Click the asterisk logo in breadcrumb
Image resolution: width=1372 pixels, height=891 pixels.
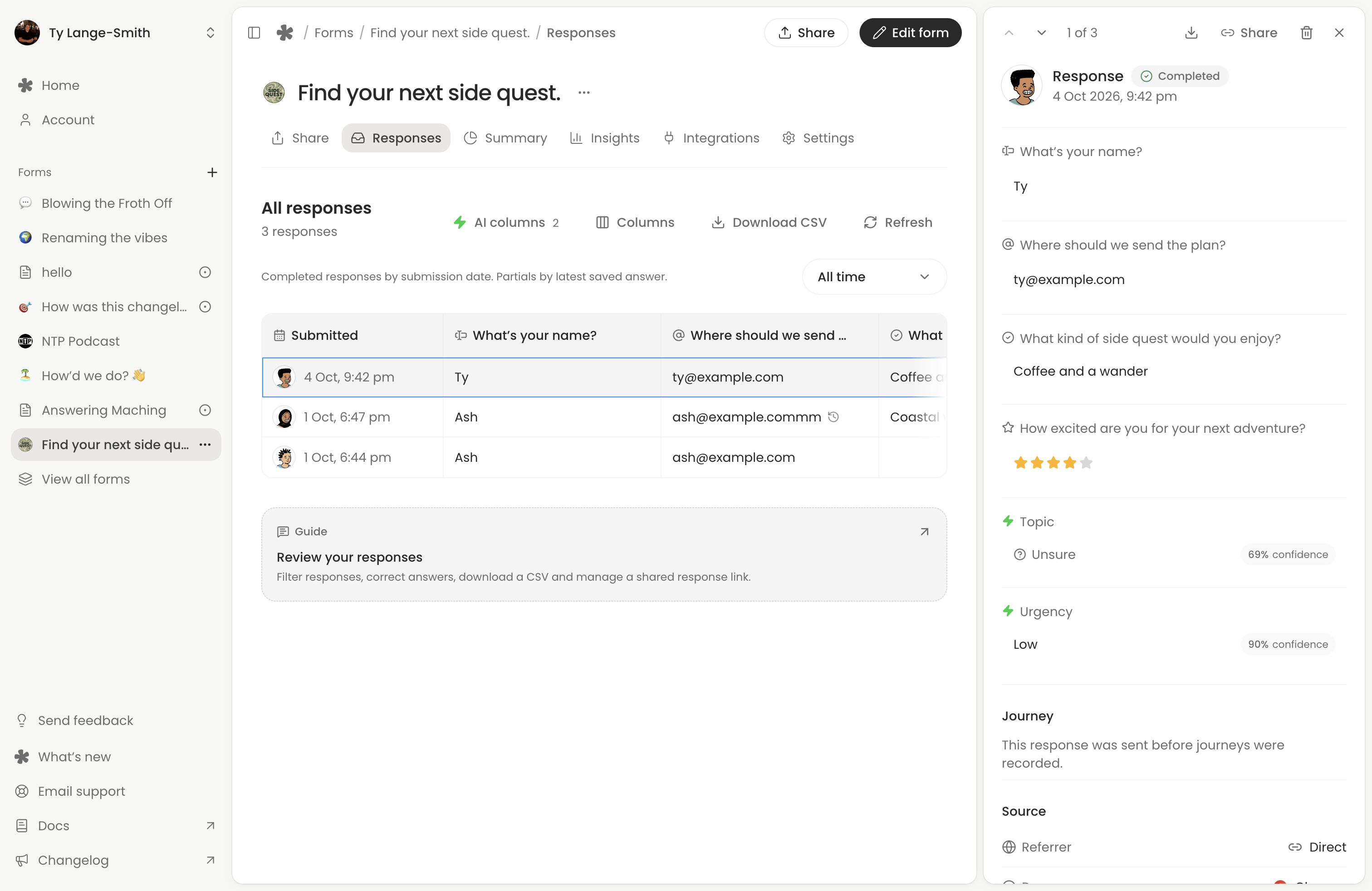pos(285,33)
